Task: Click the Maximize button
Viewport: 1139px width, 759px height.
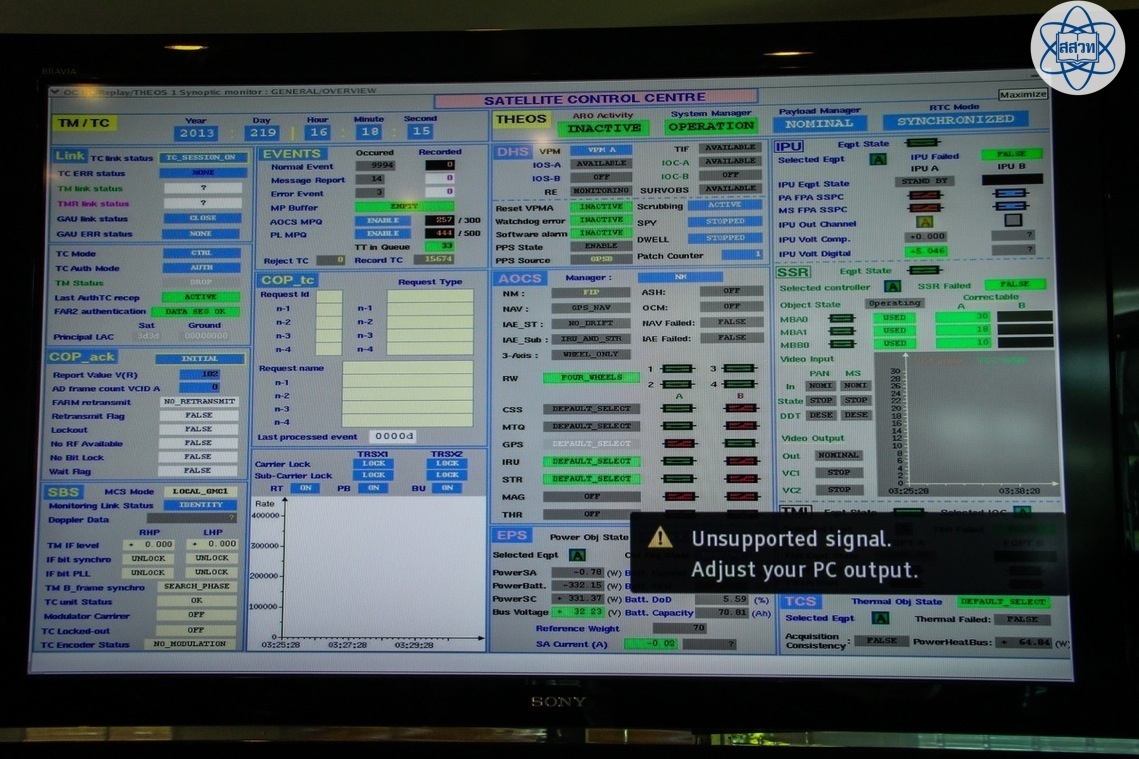Action: click(x=1022, y=95)
